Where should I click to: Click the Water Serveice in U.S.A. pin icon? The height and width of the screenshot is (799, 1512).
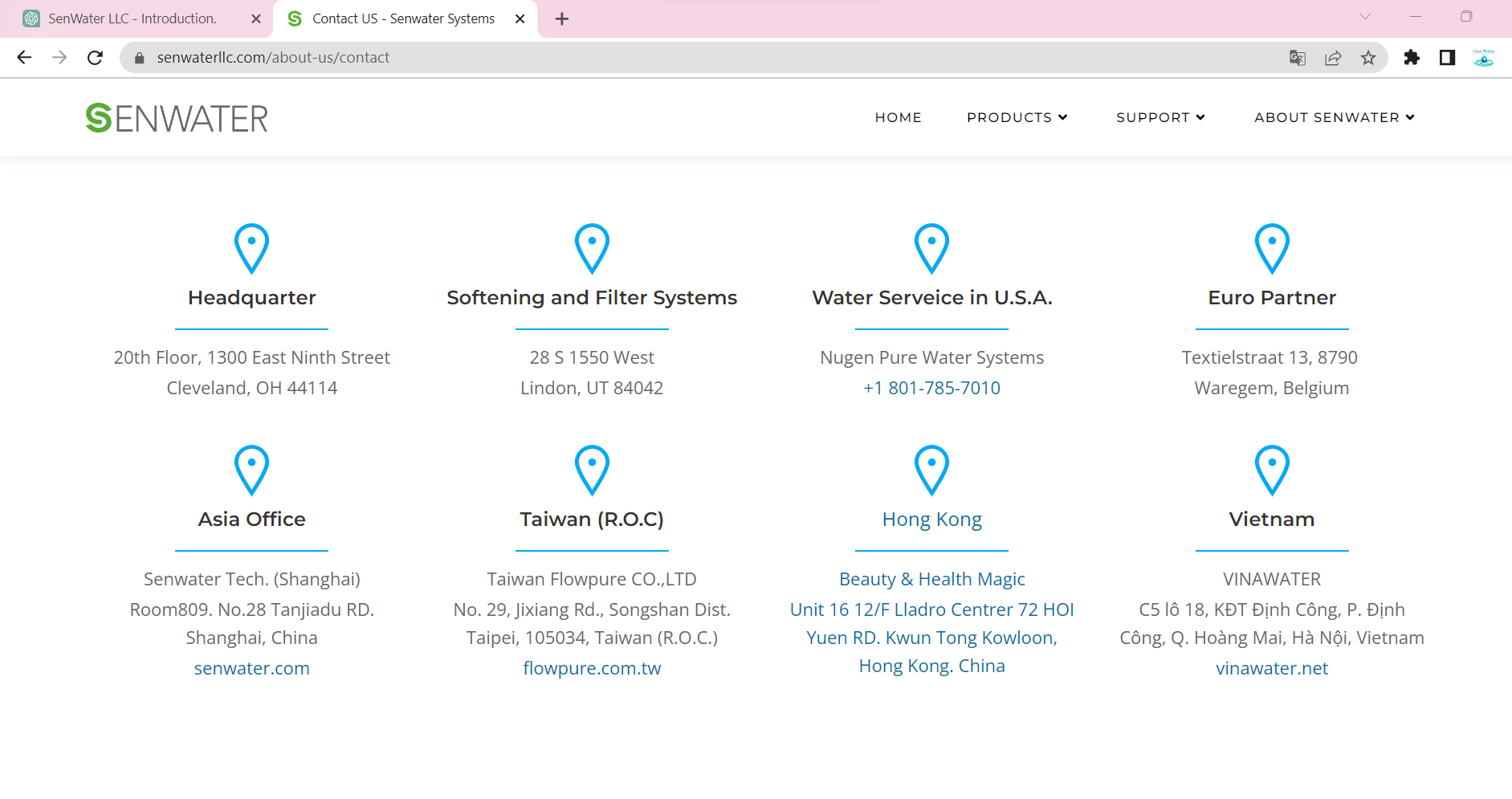tap(932, 248)
